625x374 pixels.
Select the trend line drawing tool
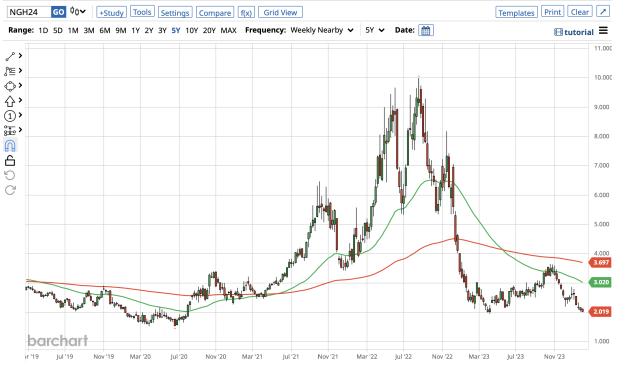pos(10,56)
